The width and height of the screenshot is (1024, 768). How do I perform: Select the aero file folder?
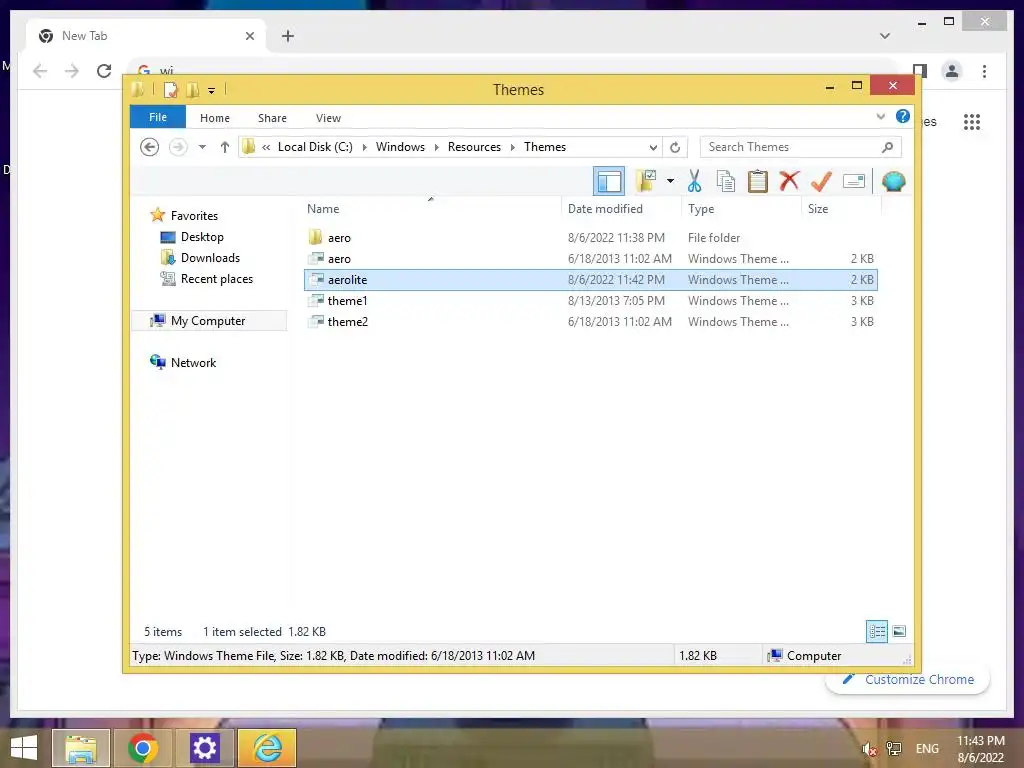590,238
